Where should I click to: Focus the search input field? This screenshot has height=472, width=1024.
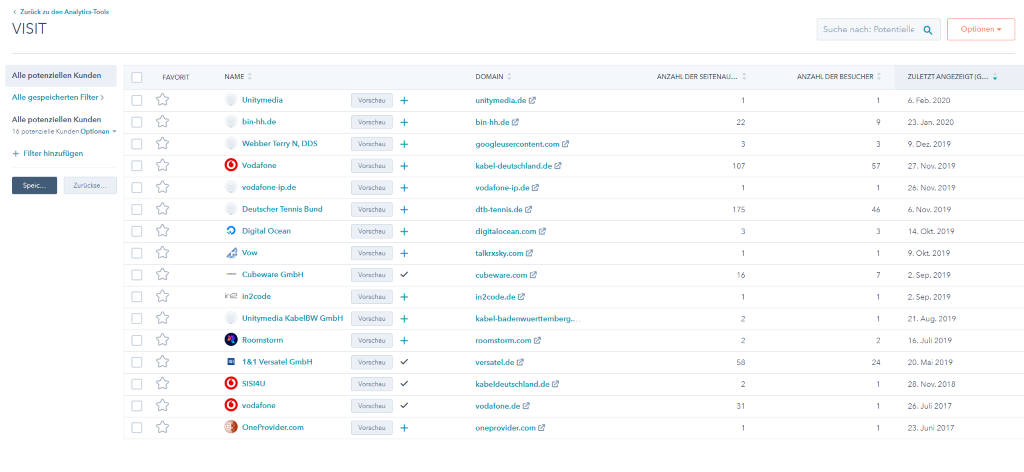[868, 30]
